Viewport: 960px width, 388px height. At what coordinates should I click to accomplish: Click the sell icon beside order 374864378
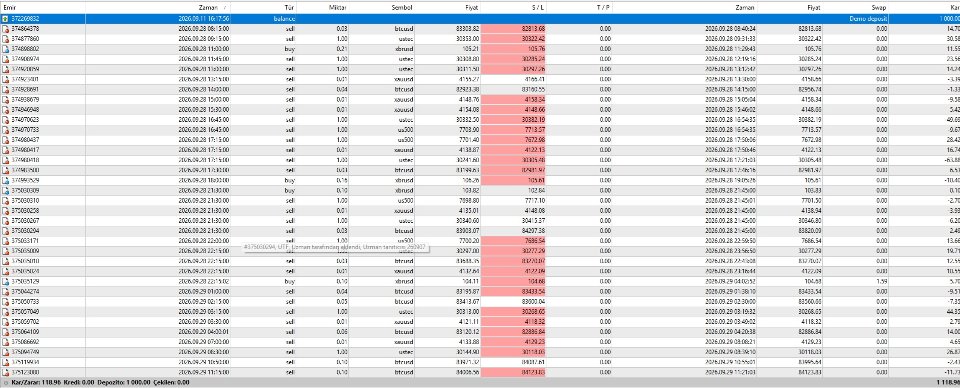point(6,29)
